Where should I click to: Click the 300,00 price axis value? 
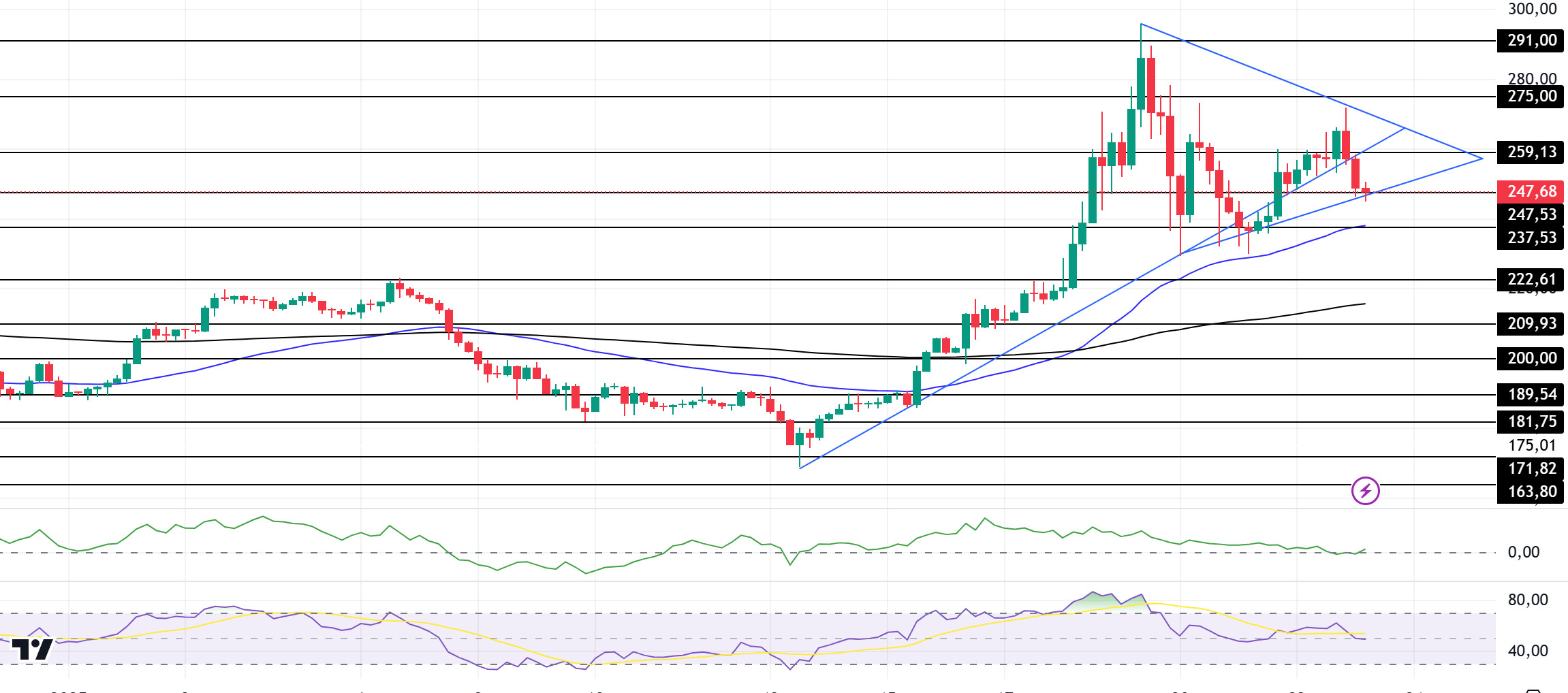[x=1533, y=10]
